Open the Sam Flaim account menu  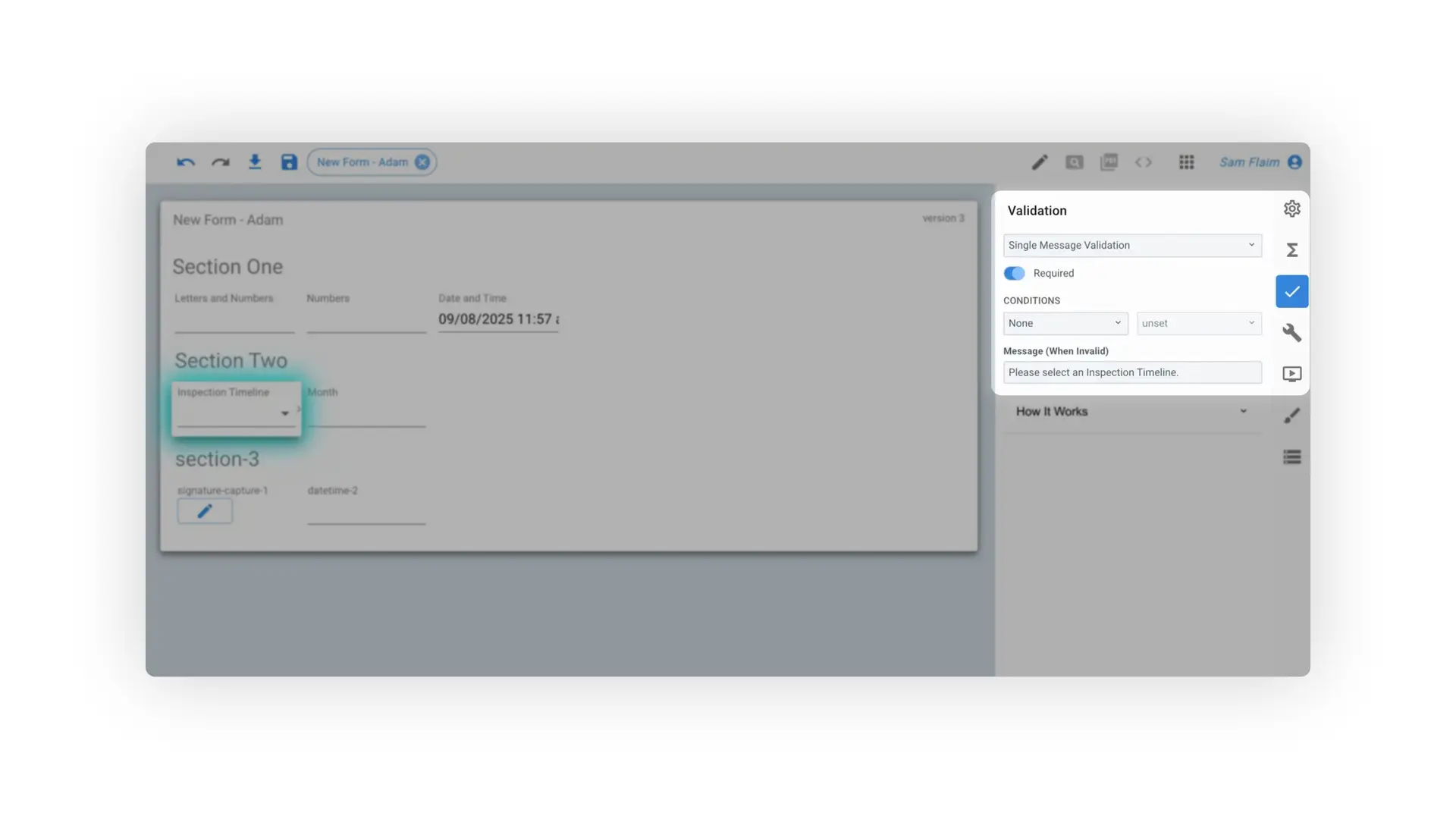[x=1250, y=162]
